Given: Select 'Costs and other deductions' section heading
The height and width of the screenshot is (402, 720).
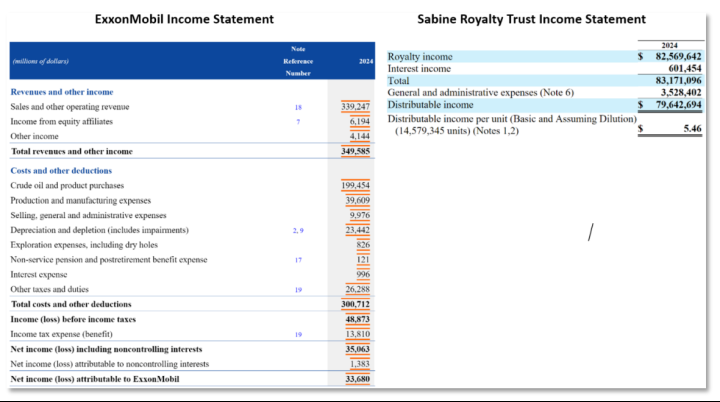Looking at the screenshot, I should click(x=61, y=170).
